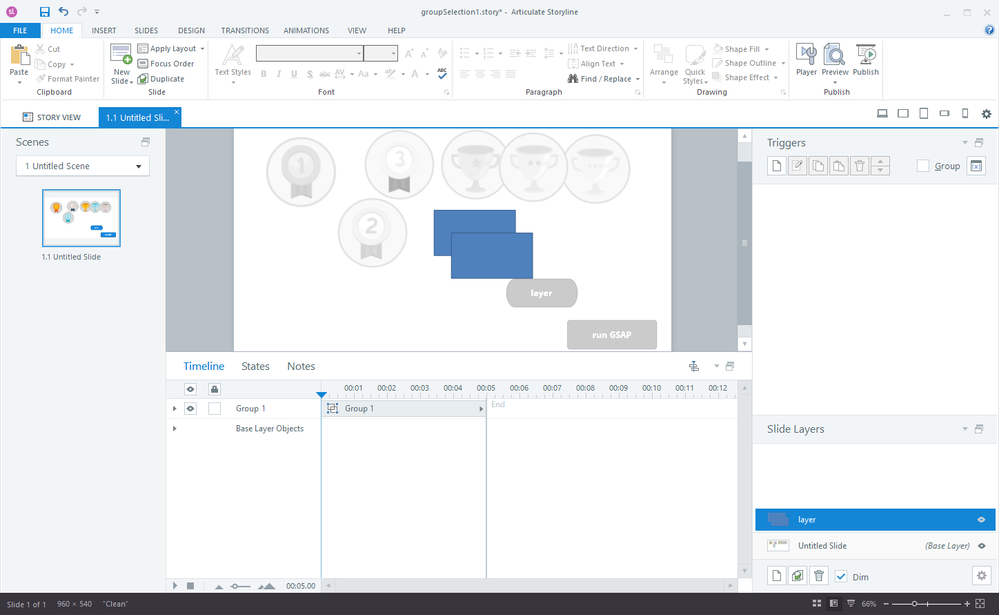This screenshot has height=615, width=999.
Task: Switch to the States tab
Action: 255,366
